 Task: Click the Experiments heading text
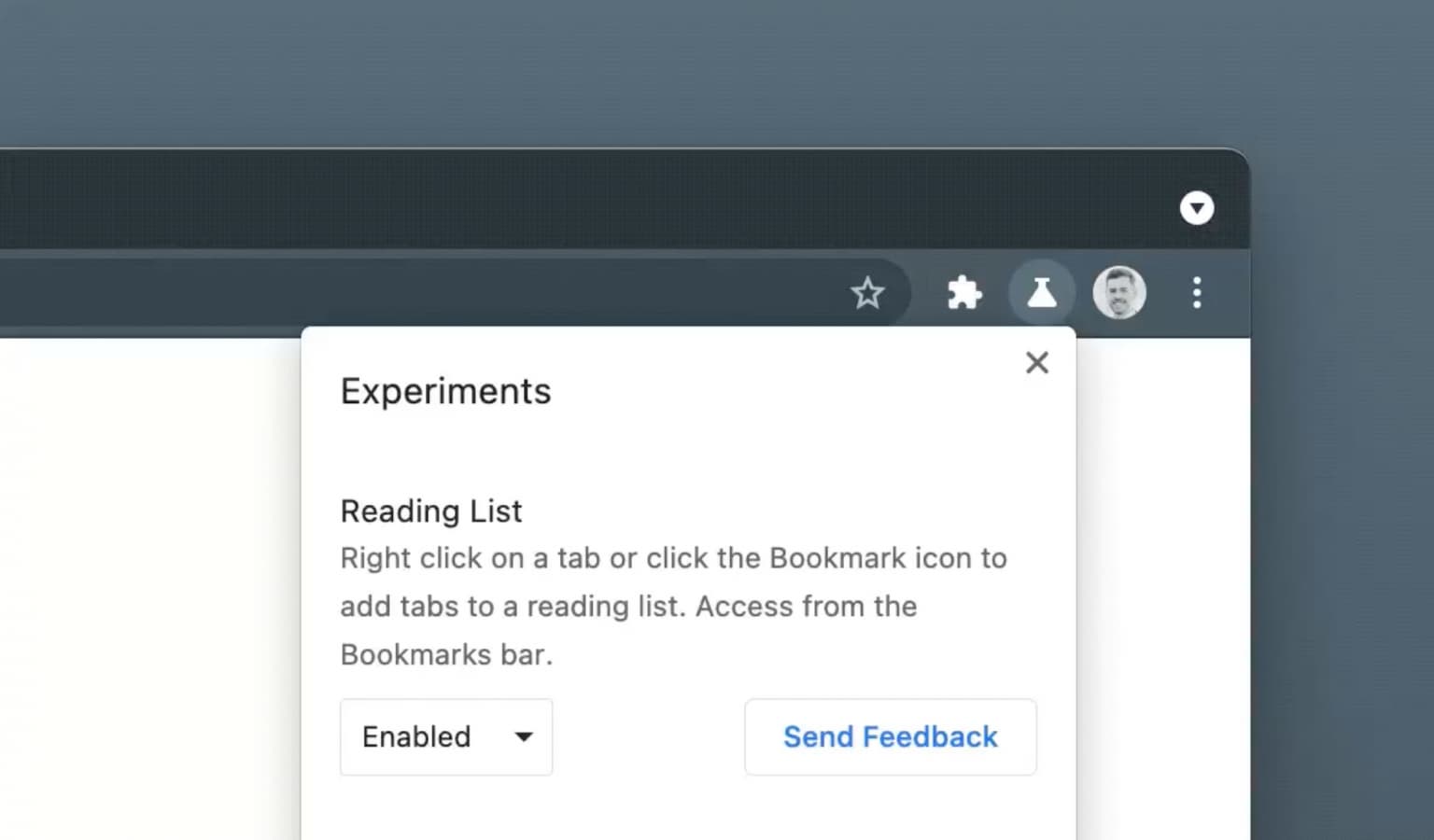coord(445,391)
